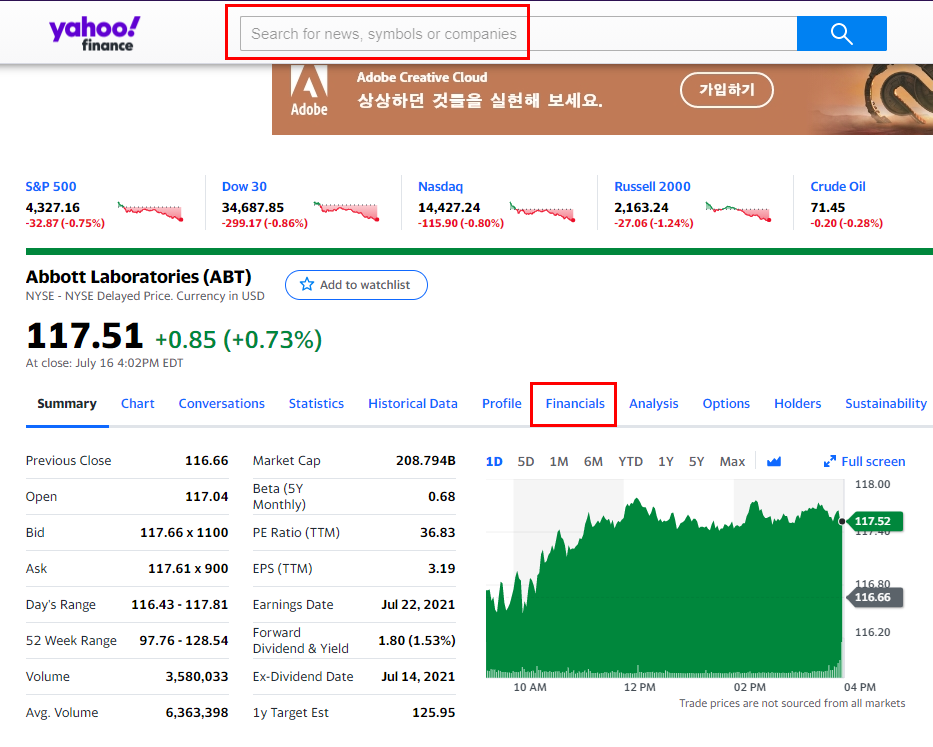Select the 1Y chart range

click(x=666, y=461)
